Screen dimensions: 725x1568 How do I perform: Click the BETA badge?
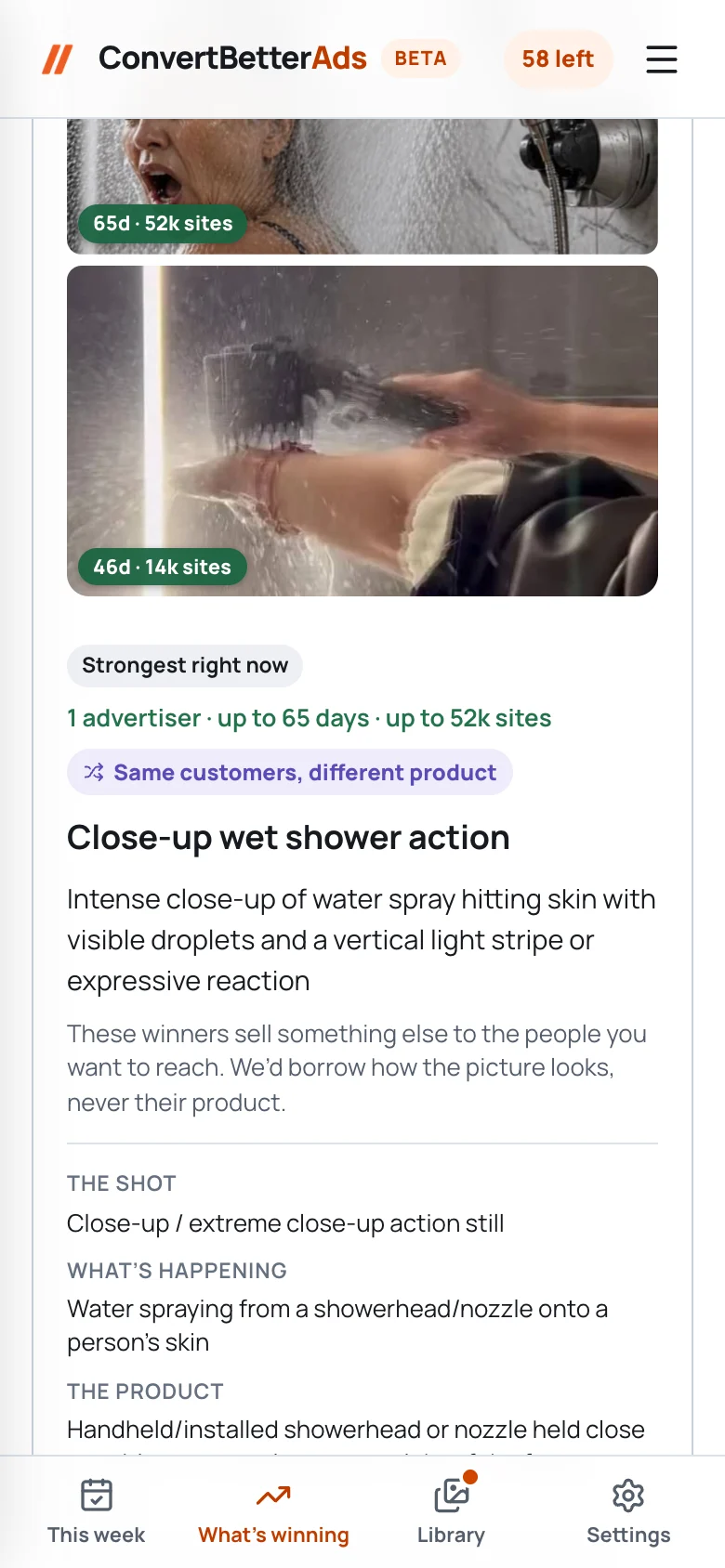[x=420, y=59]
